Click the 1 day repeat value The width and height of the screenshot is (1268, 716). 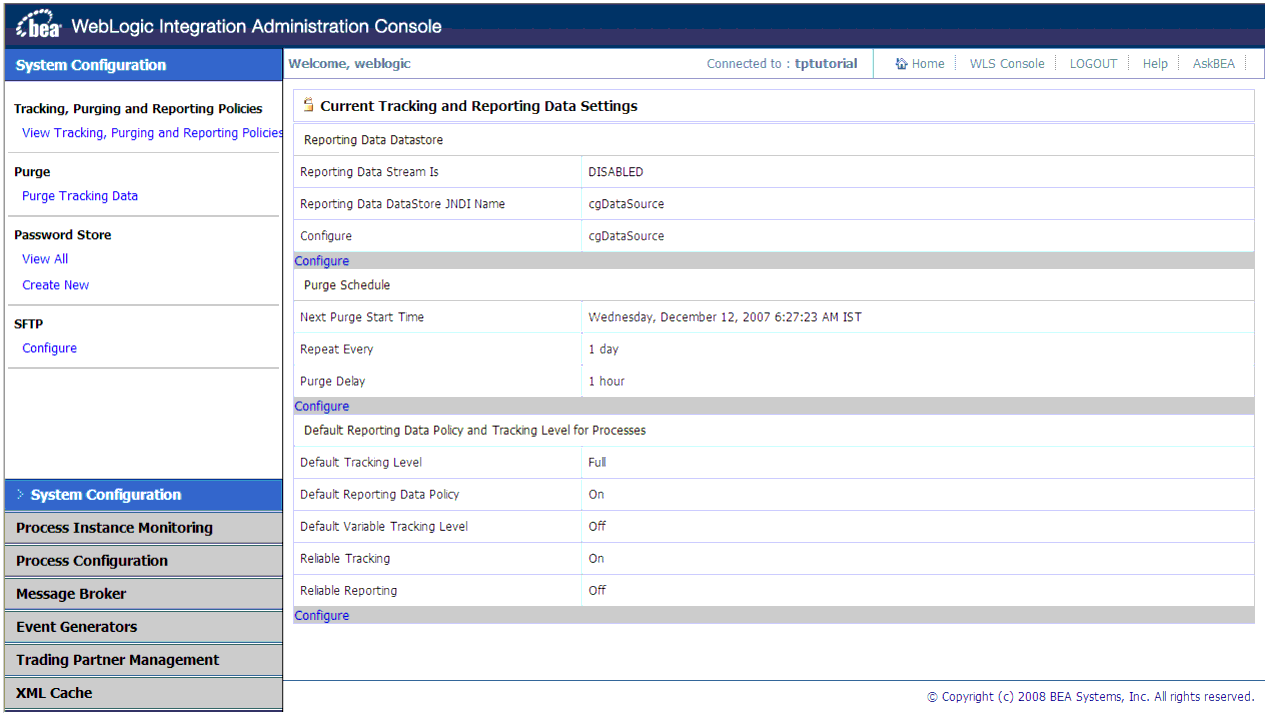pos(603,349)
